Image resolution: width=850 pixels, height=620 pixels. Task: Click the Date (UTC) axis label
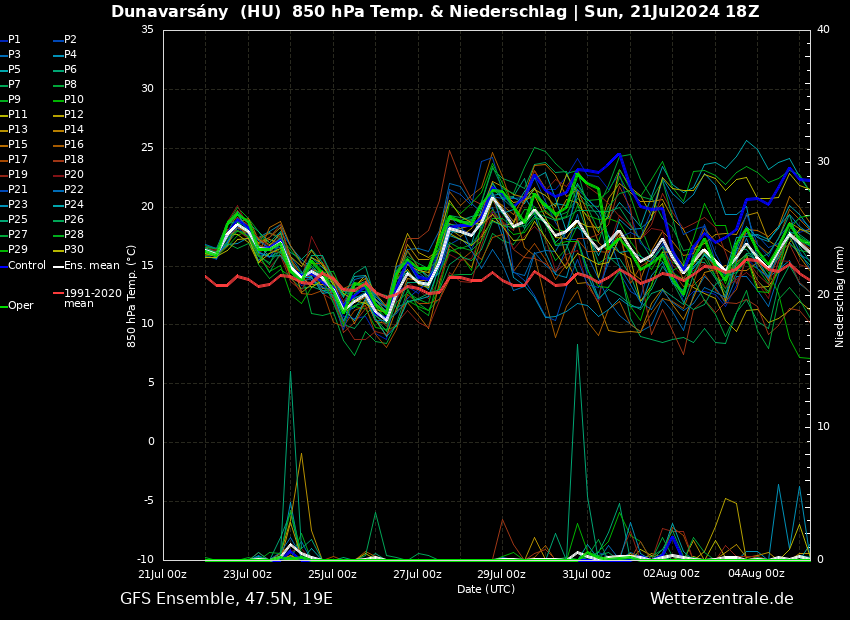pyautogui.click(x=486, y=589)
